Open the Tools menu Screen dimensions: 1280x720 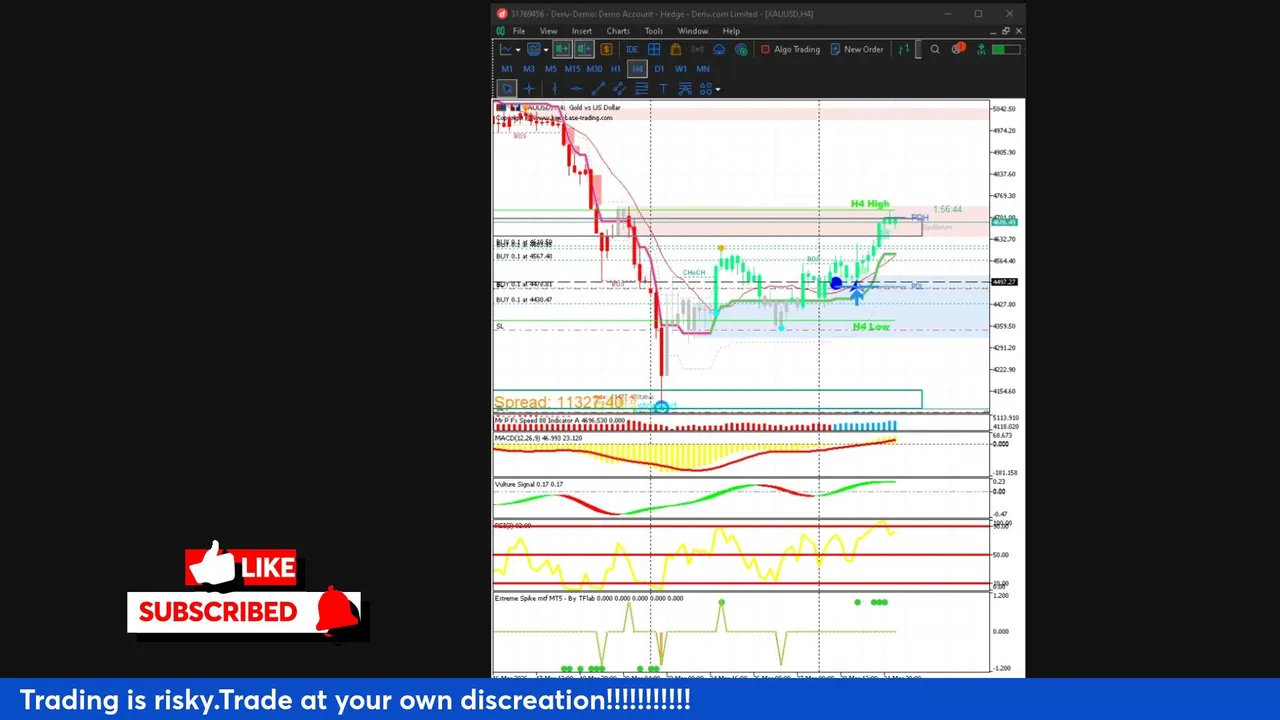[x=654, y=31]
